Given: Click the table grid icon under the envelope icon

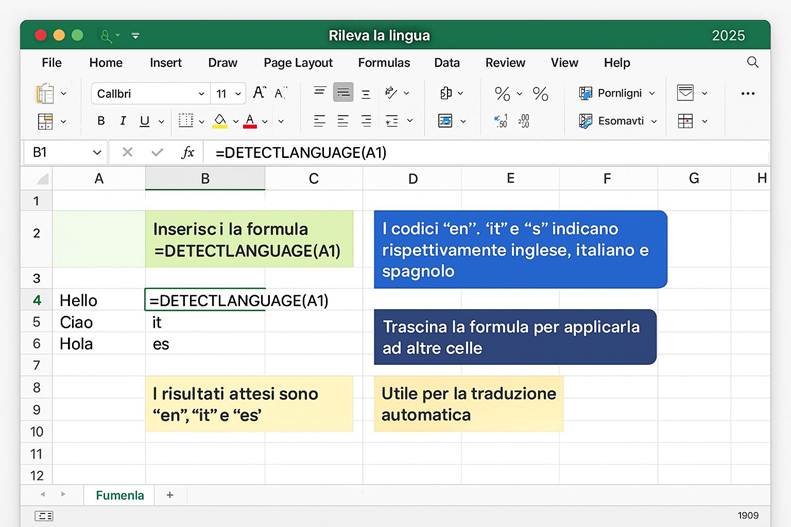Looking at the screenshot, I should (685, 121).
